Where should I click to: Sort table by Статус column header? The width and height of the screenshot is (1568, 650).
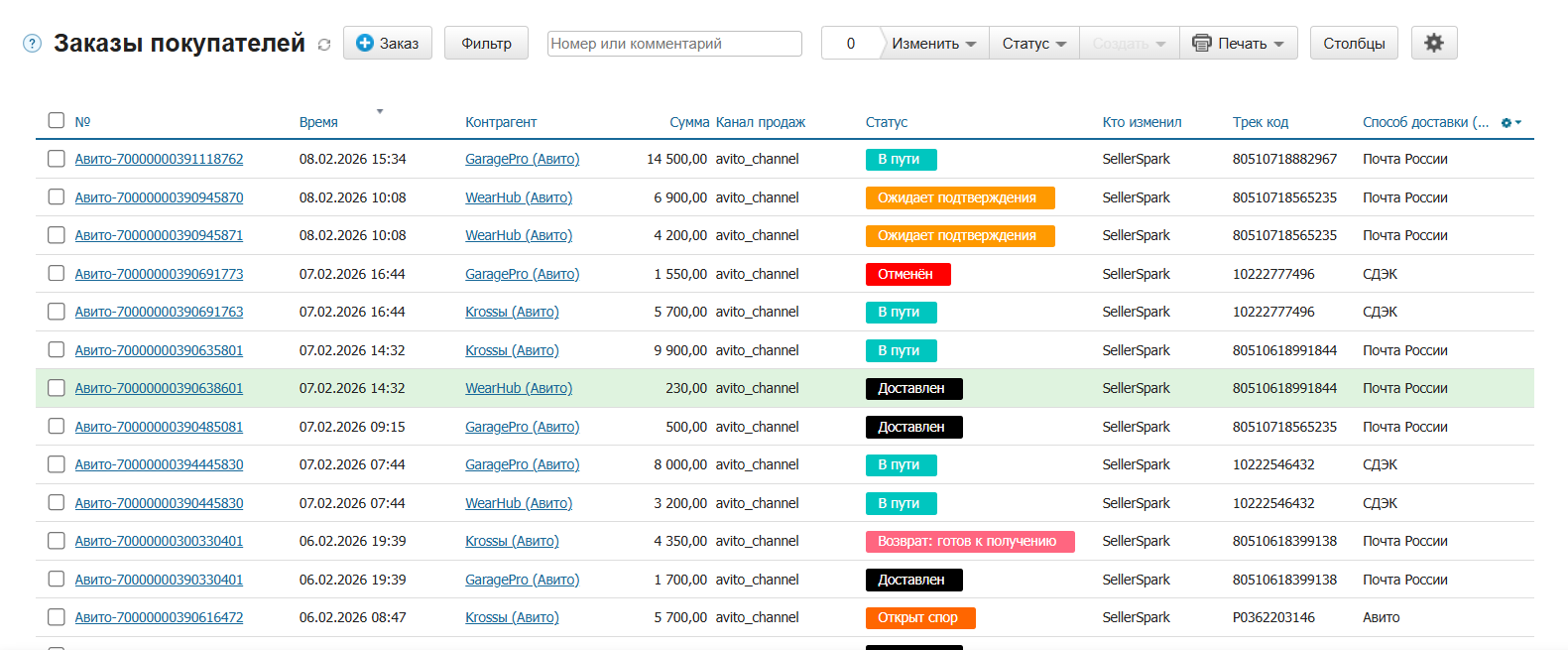coord(886,122)
